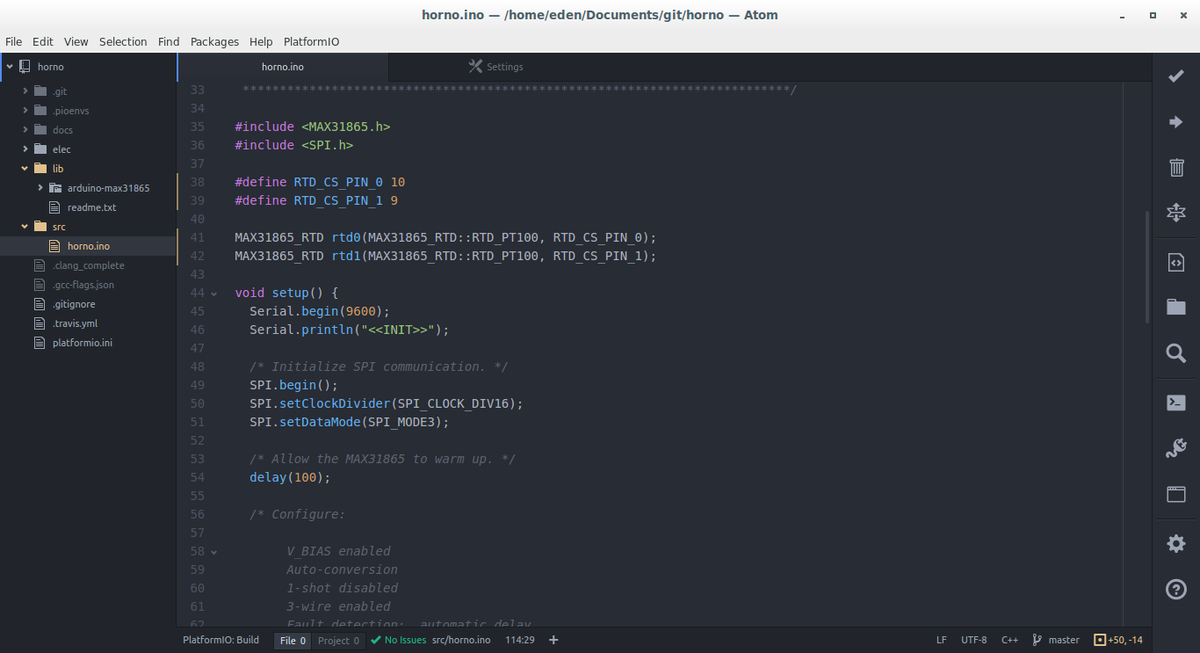1200x653 pixels.
Task: Select the horno.ino editor tab
Action: (283, 67)
